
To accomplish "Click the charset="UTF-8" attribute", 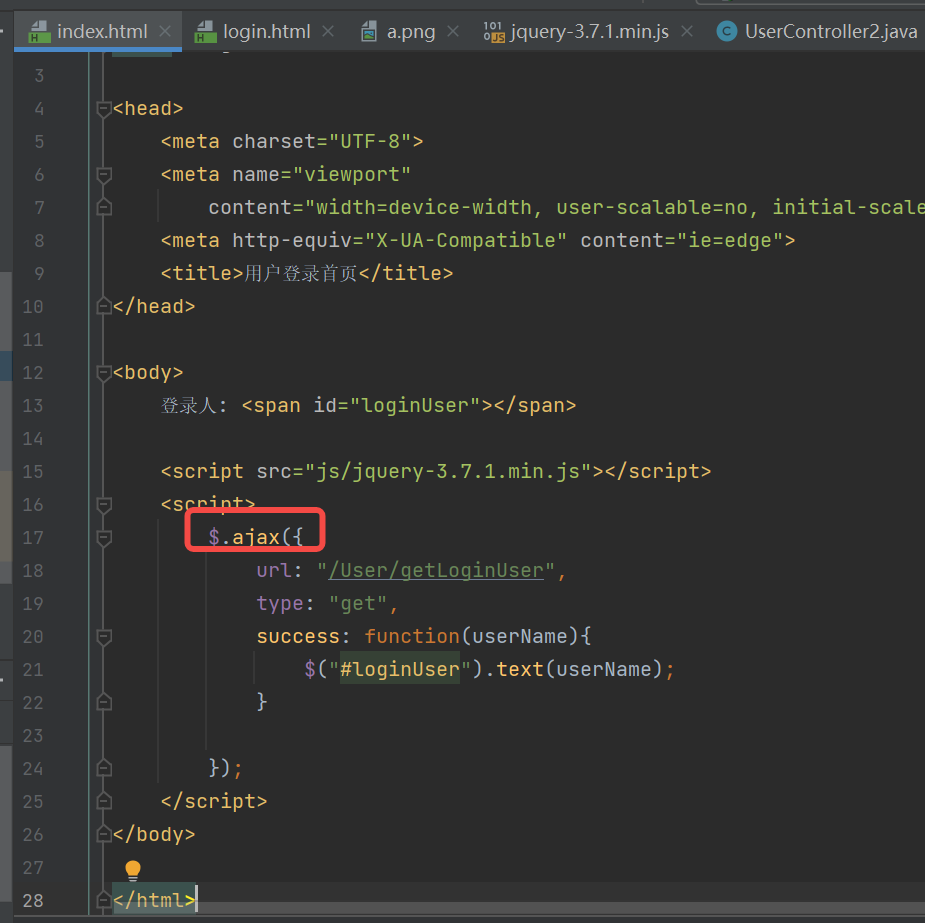I will click(x=322, y=142).
